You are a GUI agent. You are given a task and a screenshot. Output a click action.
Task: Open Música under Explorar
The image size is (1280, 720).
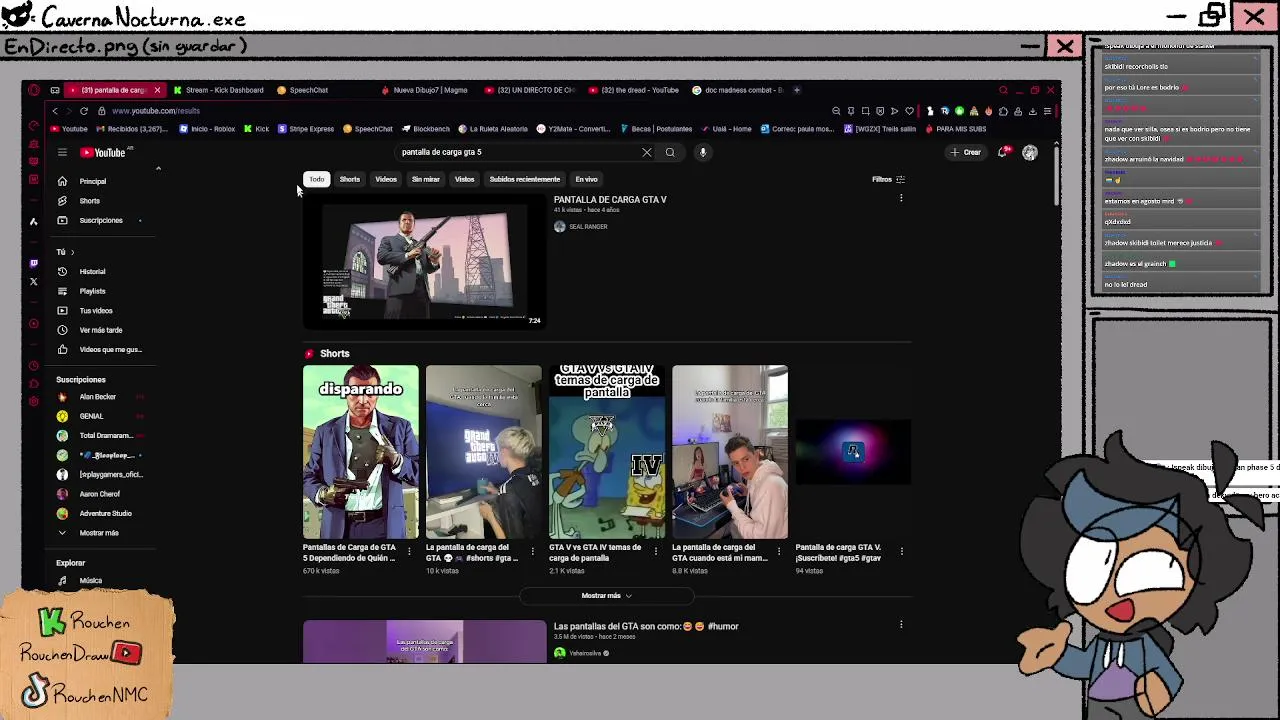pos(90,580)
